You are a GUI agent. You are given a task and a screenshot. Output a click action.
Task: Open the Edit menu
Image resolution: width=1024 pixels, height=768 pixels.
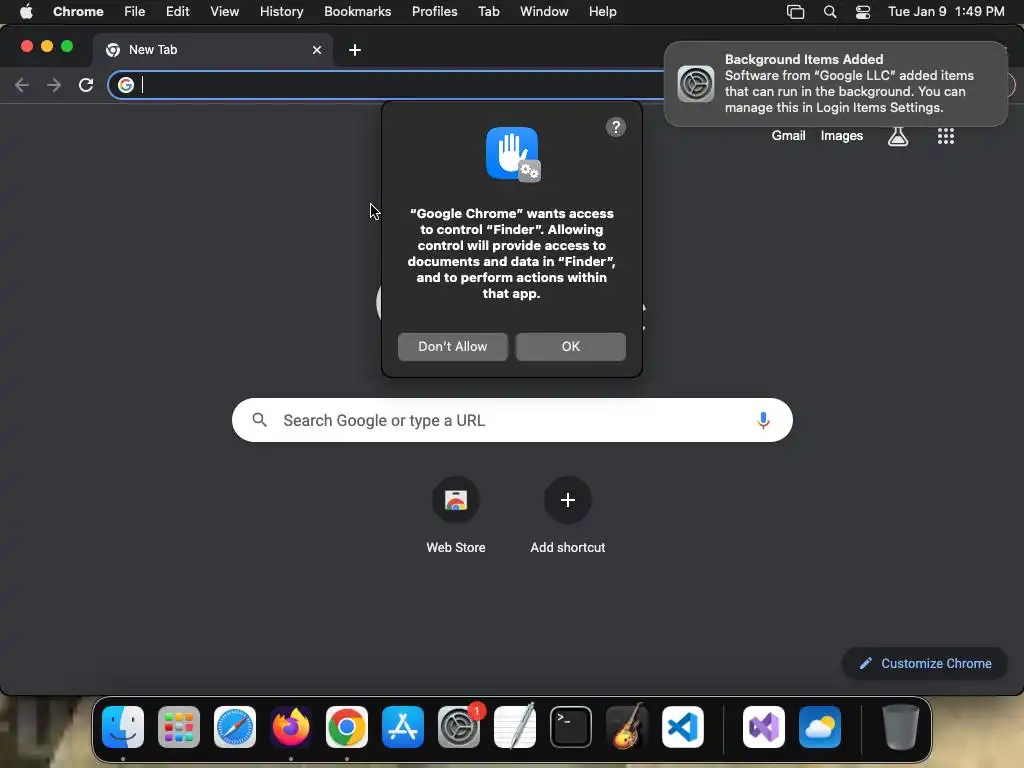pos(178,12)
